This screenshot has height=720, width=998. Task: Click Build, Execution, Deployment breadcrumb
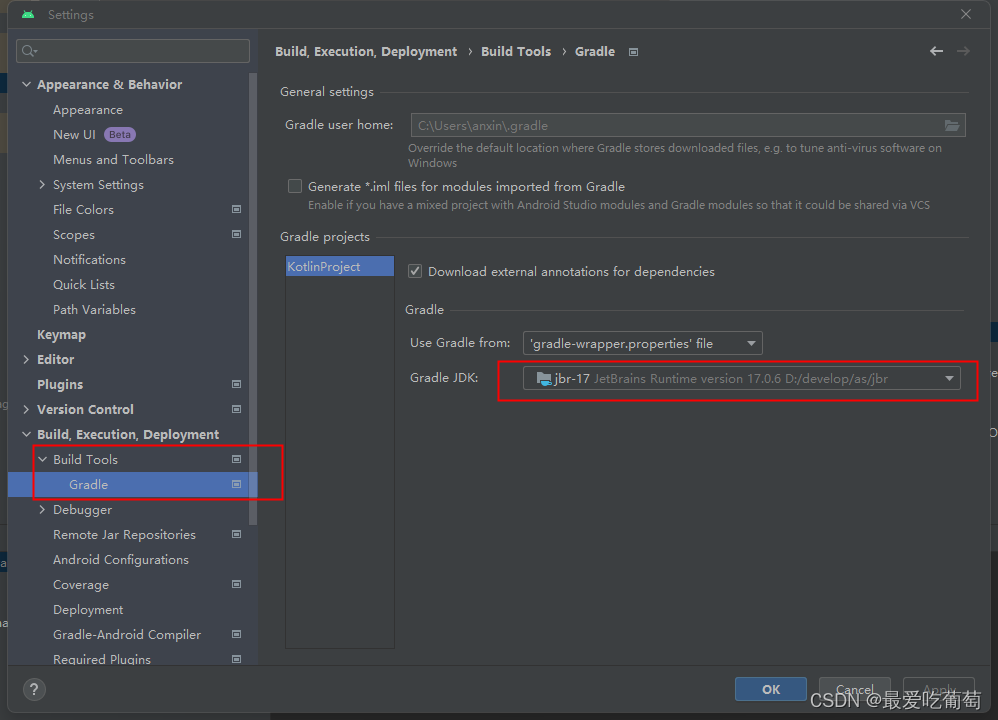[x=366, y=52]
